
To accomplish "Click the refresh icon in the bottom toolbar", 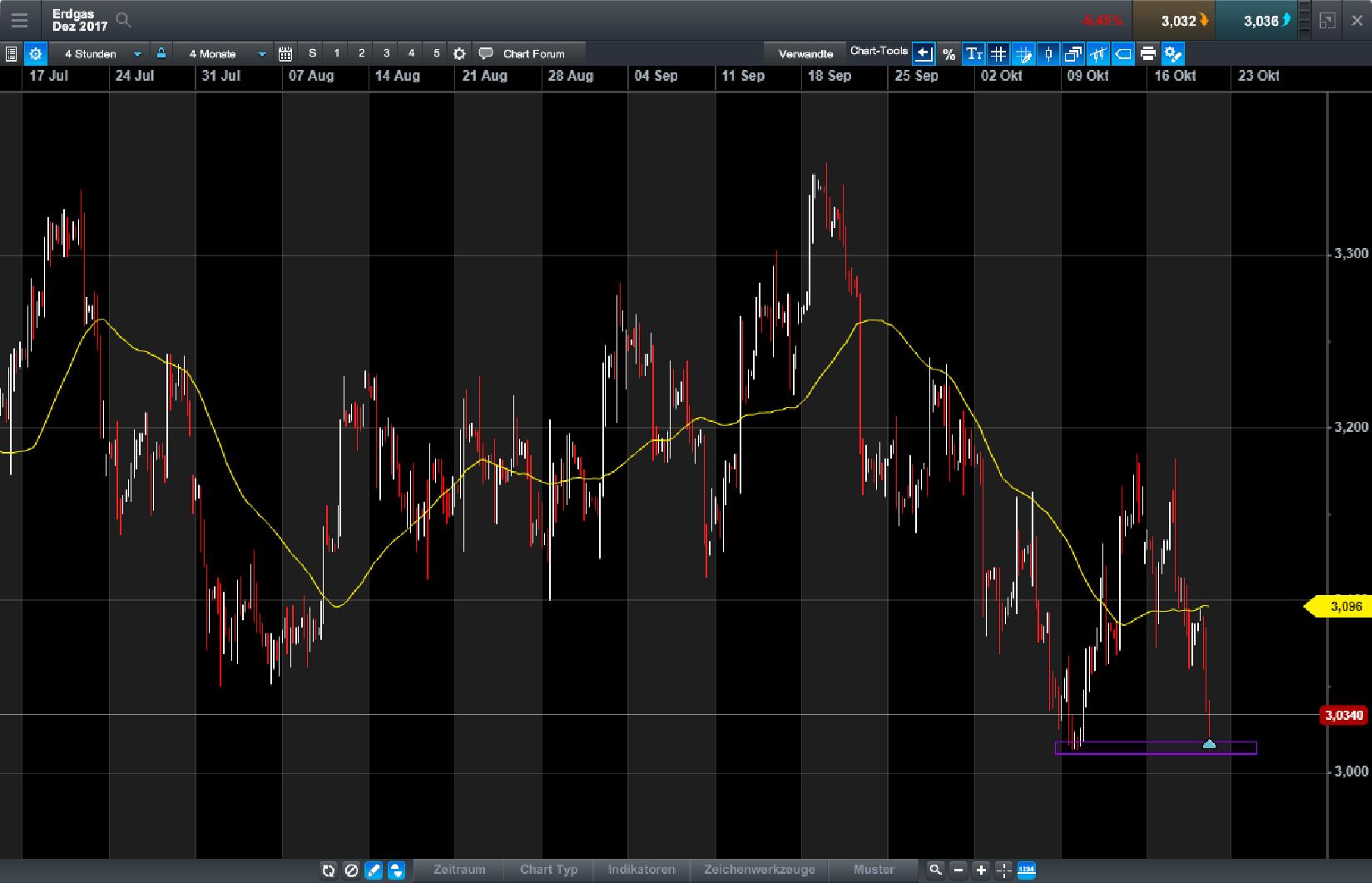I will coord(329,871).
